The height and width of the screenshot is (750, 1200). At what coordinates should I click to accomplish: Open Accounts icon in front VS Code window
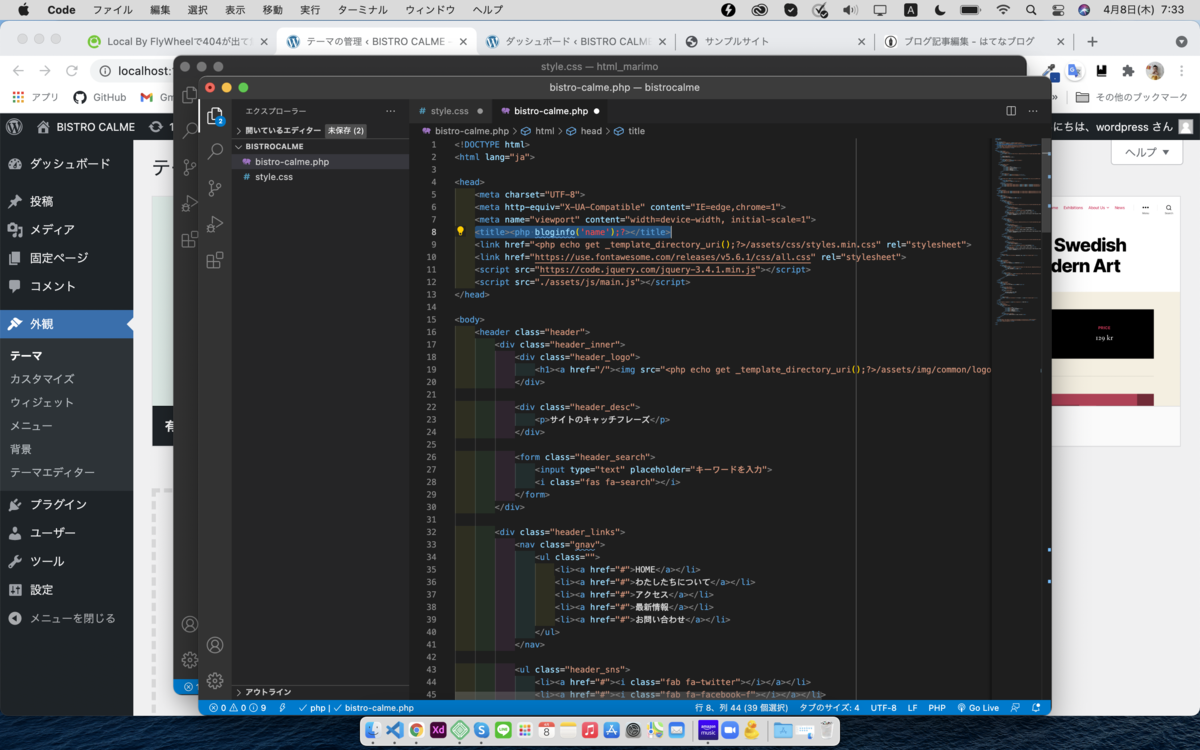[214, 645]
